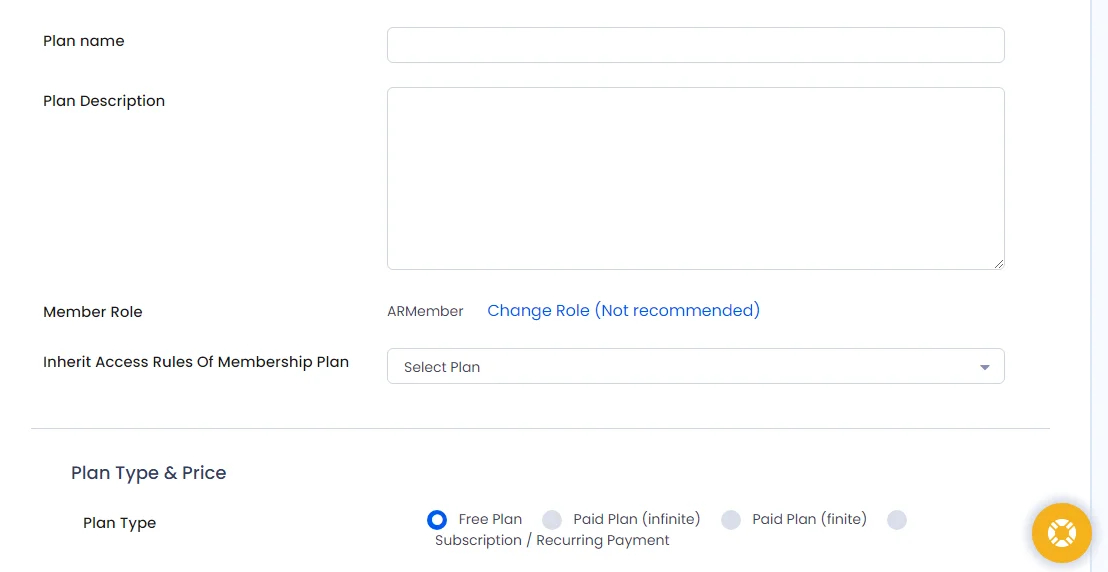Pick the Paid Plan (finite) radio button

[731, 520]
